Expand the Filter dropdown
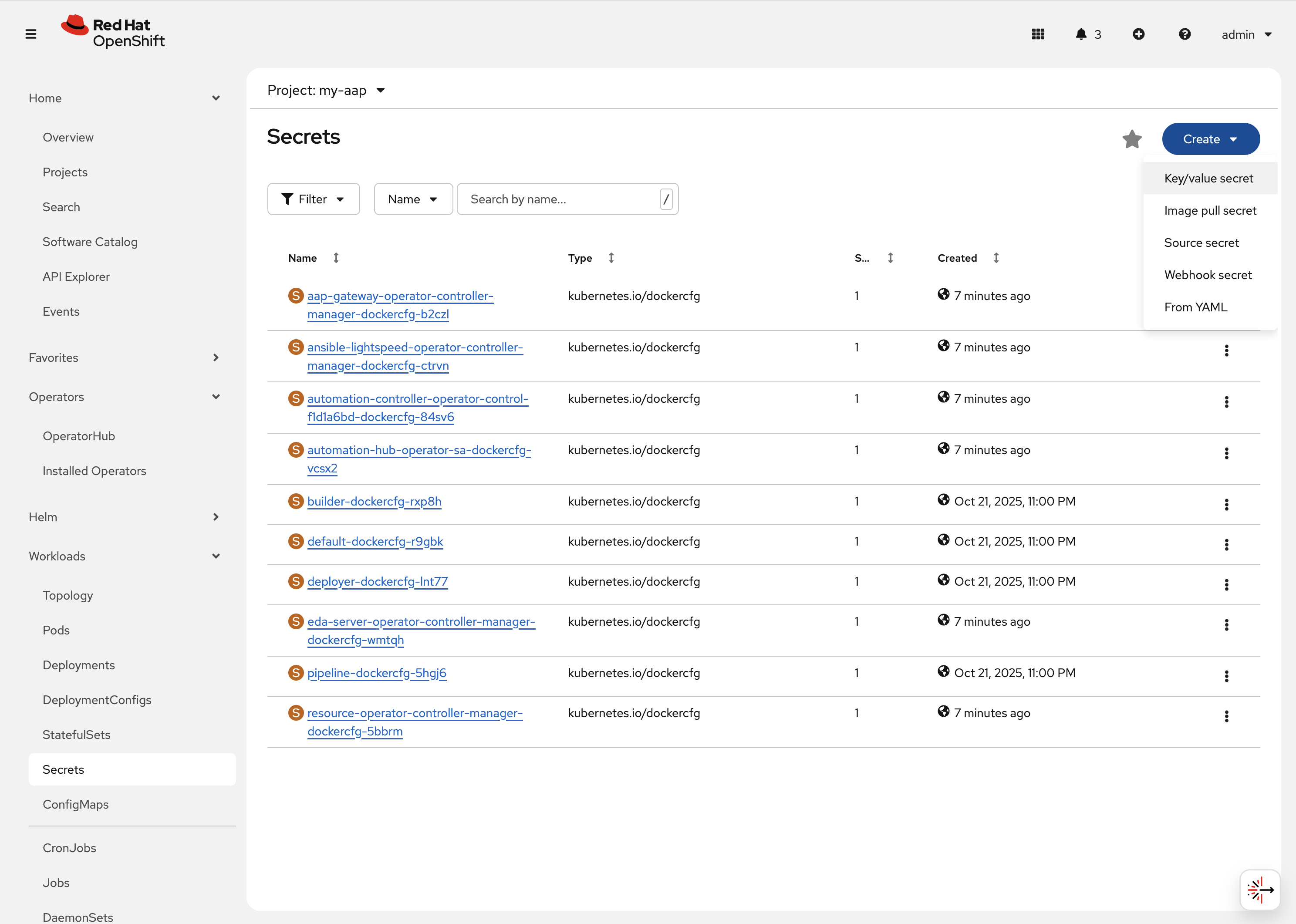The height and width of the screenshot is (924, 1296). point(314,199)
